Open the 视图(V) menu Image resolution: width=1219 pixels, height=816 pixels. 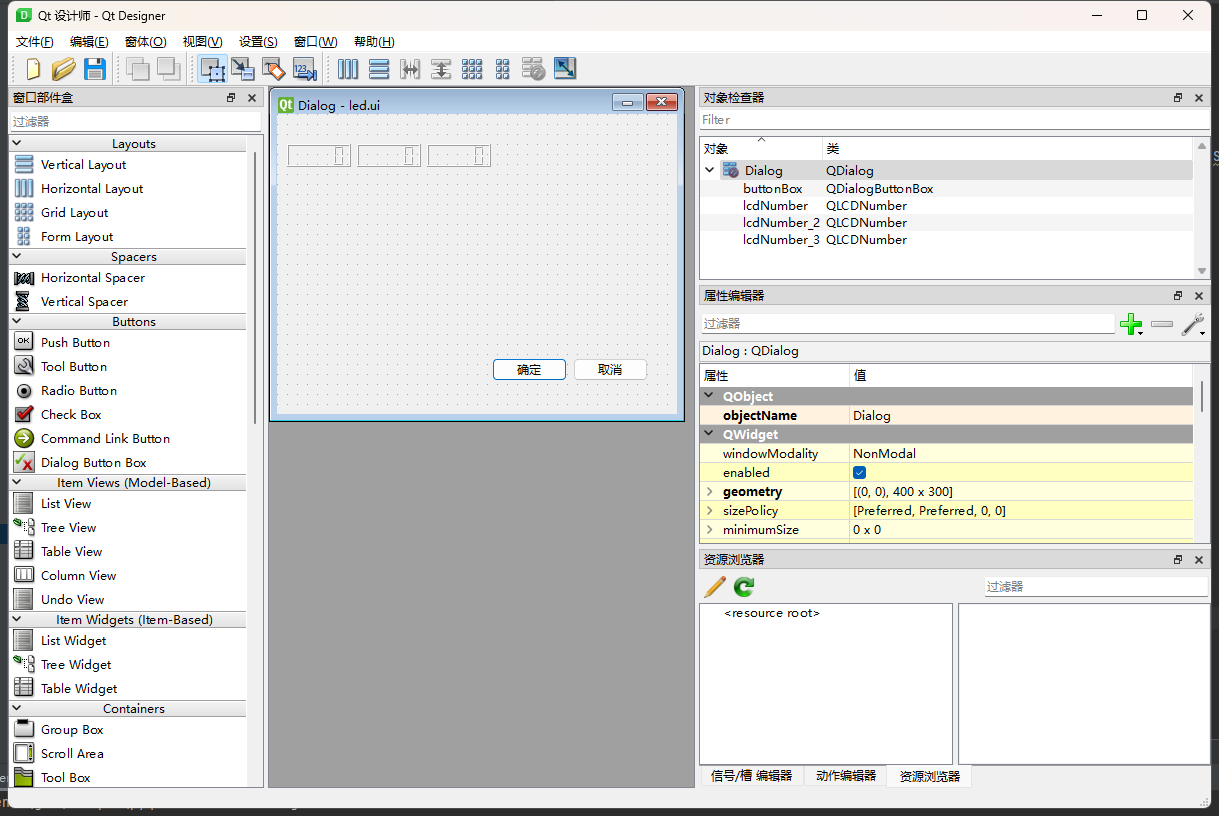point(202,42)
